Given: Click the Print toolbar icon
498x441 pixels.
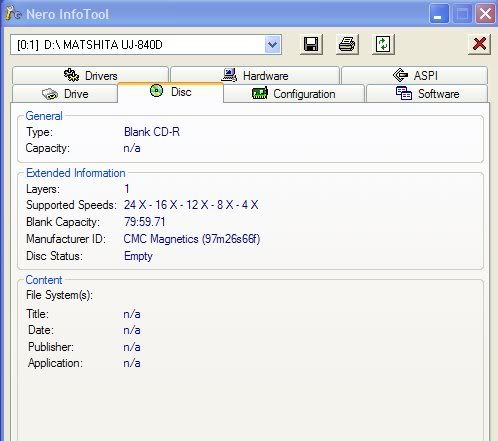Looking at the screenshot, I should click(347, 44).
